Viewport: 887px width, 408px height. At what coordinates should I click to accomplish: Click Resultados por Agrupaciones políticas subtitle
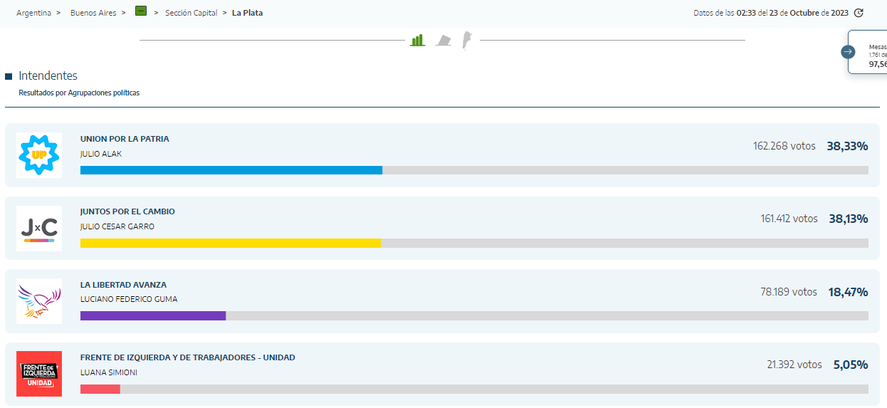[79, 93]
